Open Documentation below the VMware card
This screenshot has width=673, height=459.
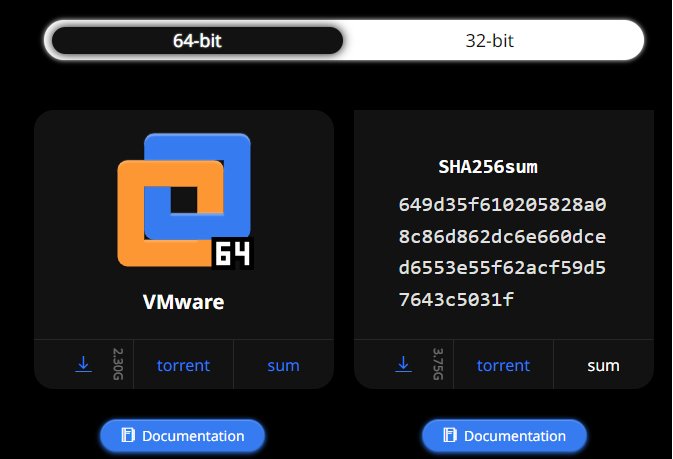[182, 436]
